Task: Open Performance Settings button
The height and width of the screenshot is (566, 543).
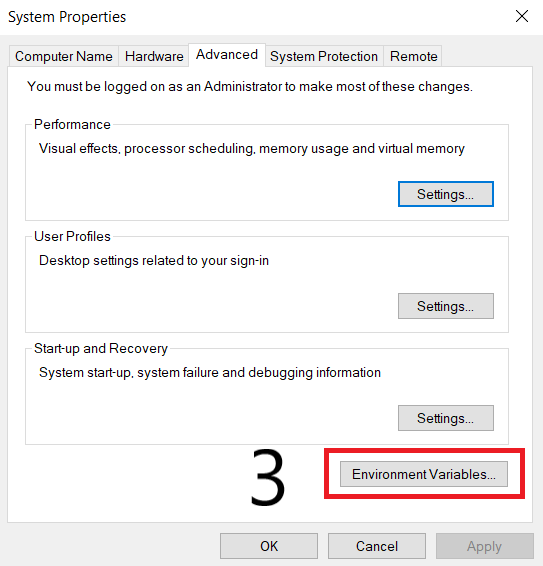Action: [x=446, y=194]
